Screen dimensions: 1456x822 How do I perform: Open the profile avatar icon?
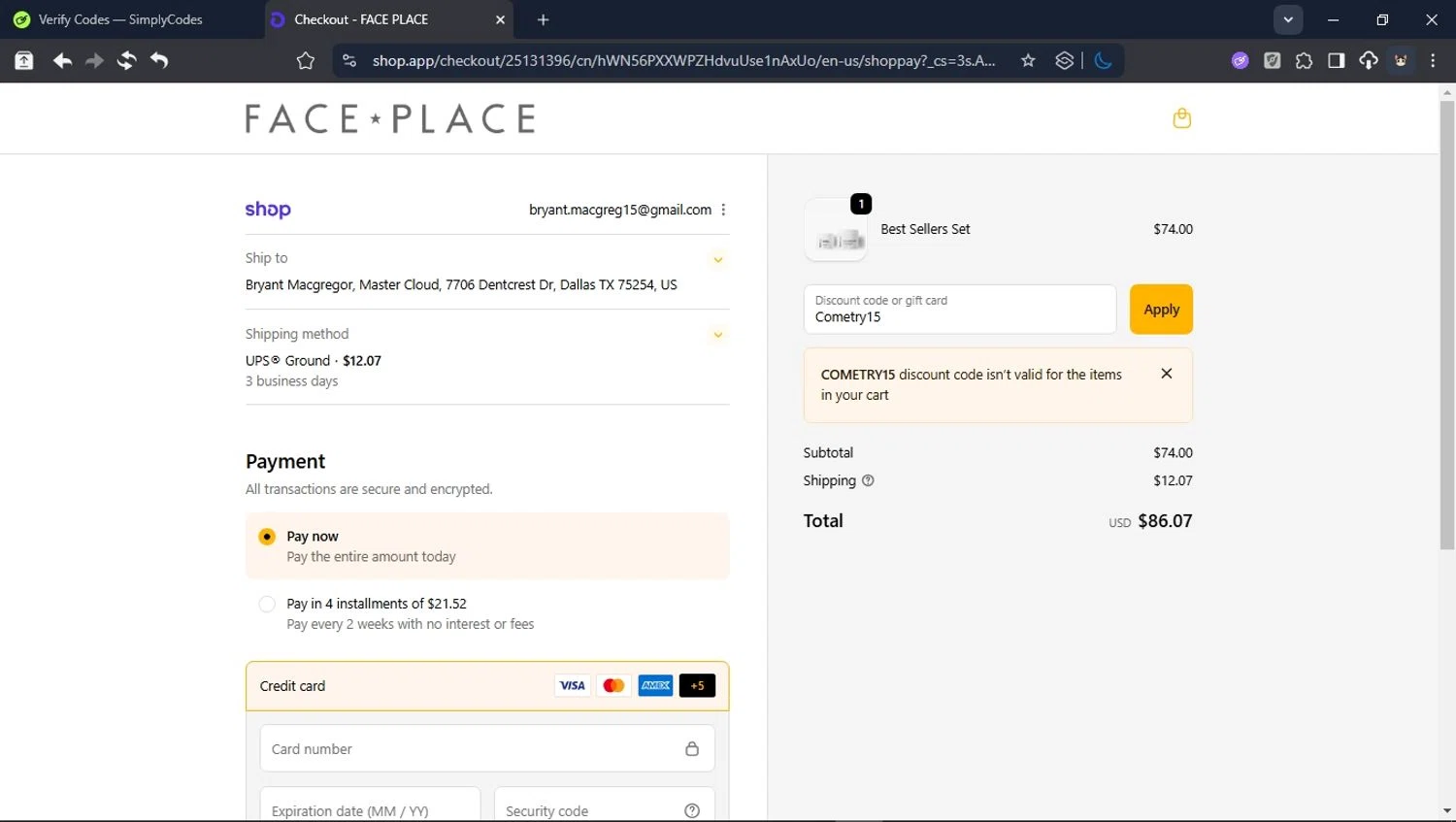click(x=1401, y=61)
